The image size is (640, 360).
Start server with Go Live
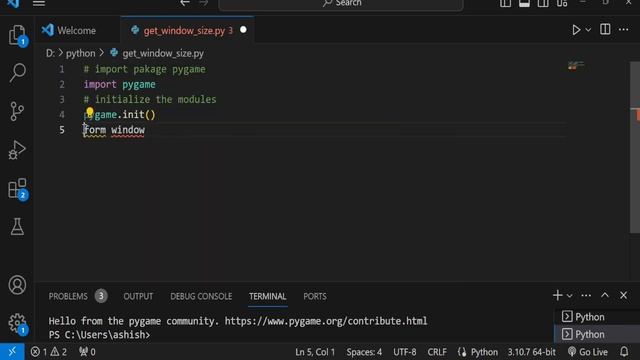588,352
